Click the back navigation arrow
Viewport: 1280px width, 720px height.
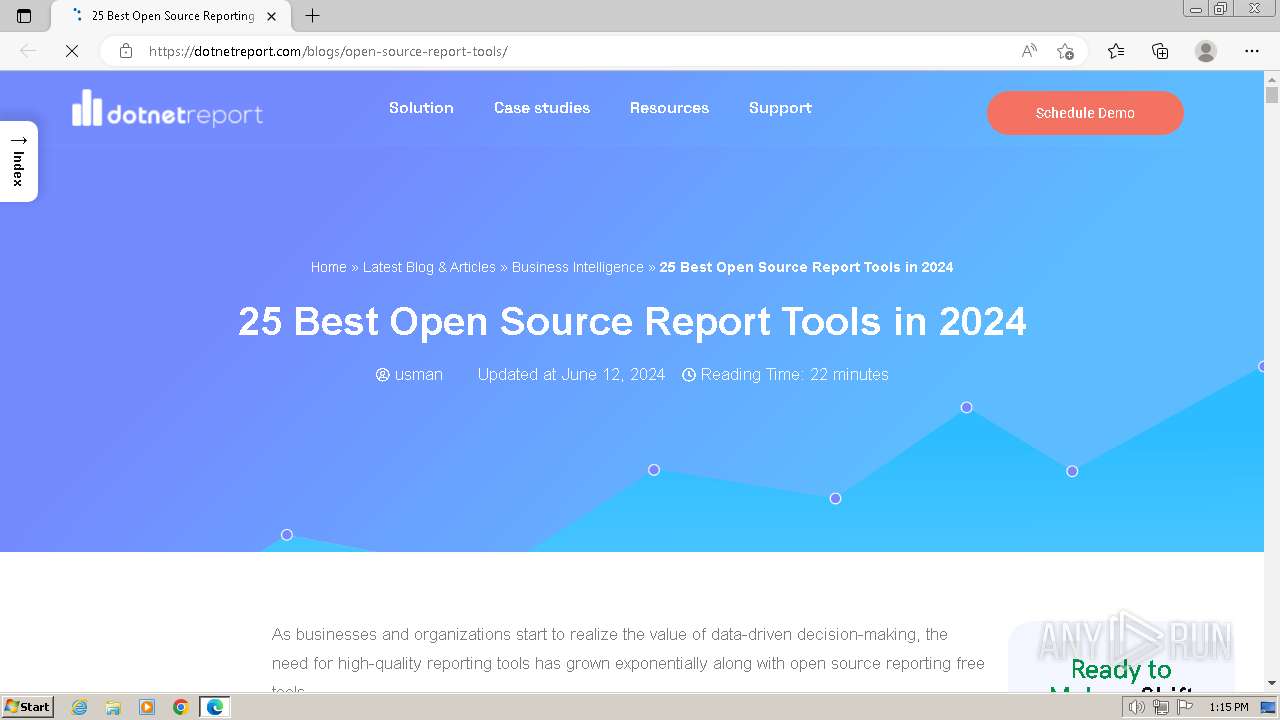pos(28,51)
